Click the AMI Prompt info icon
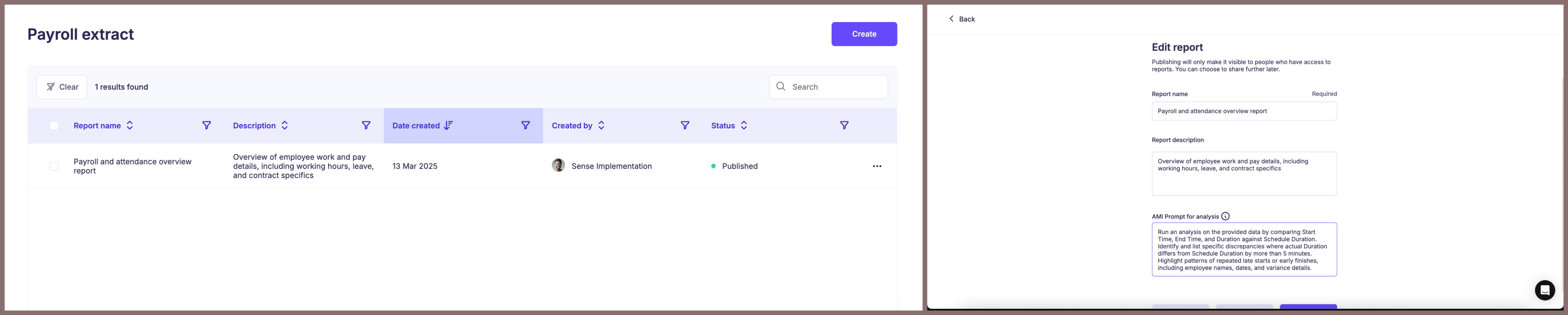The height and width of the screenshot is (315, 1568). pyautogui.click(x=1225, y=216)
